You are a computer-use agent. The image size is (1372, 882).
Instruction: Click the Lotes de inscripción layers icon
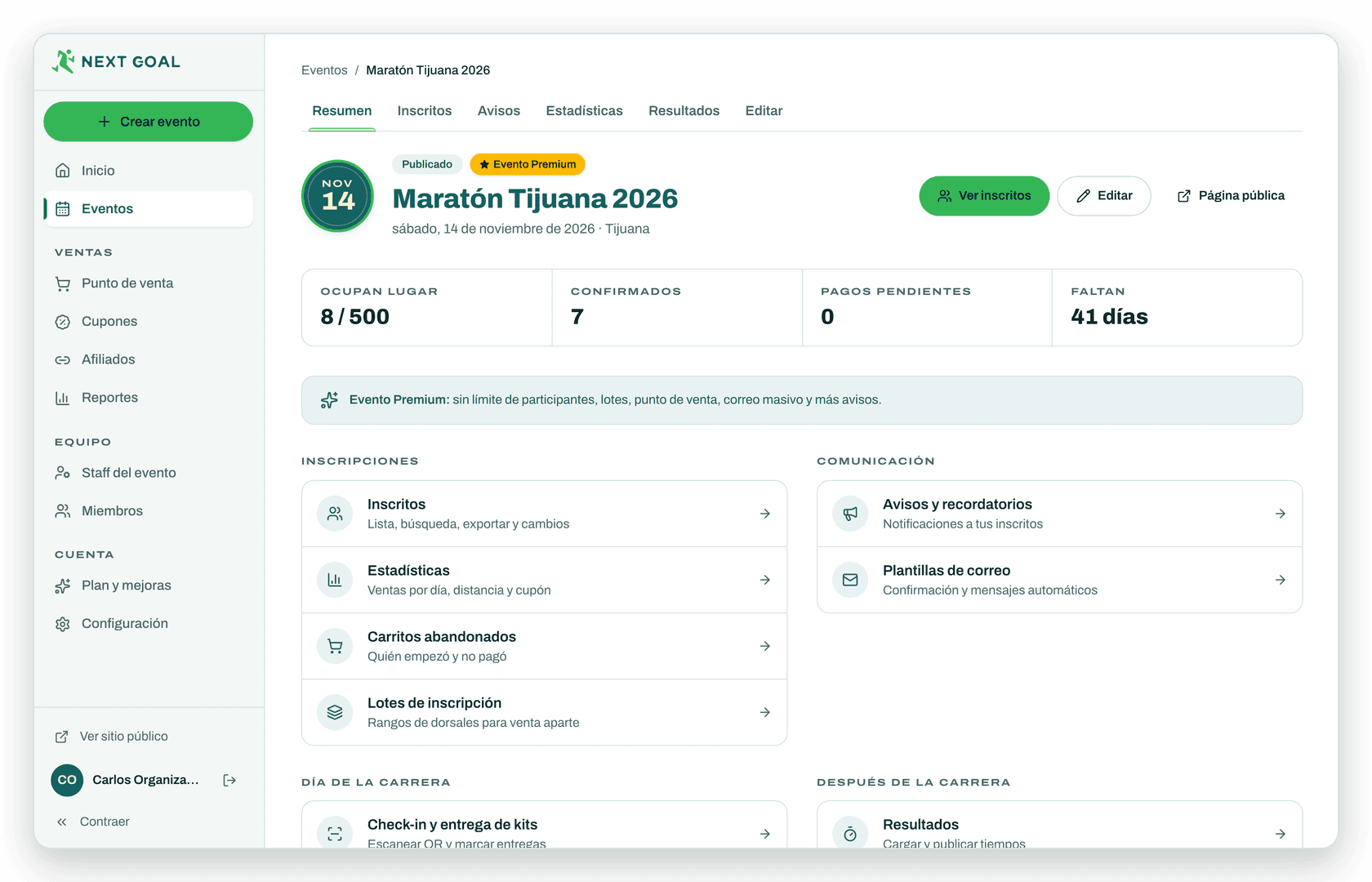(335, 712)
